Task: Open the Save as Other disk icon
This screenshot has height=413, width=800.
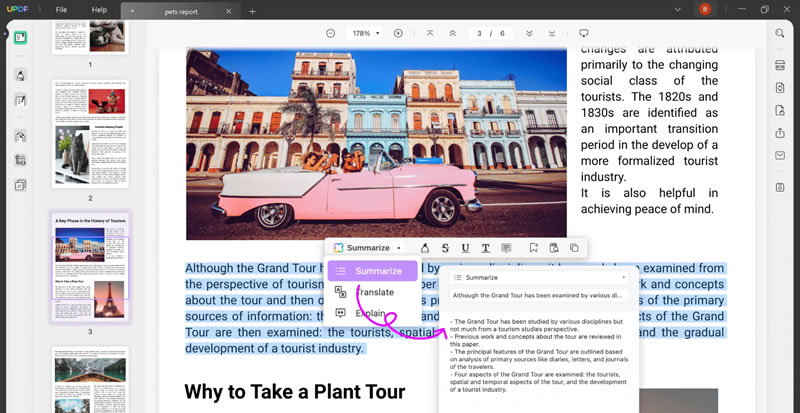Action: tap(780, 187)
